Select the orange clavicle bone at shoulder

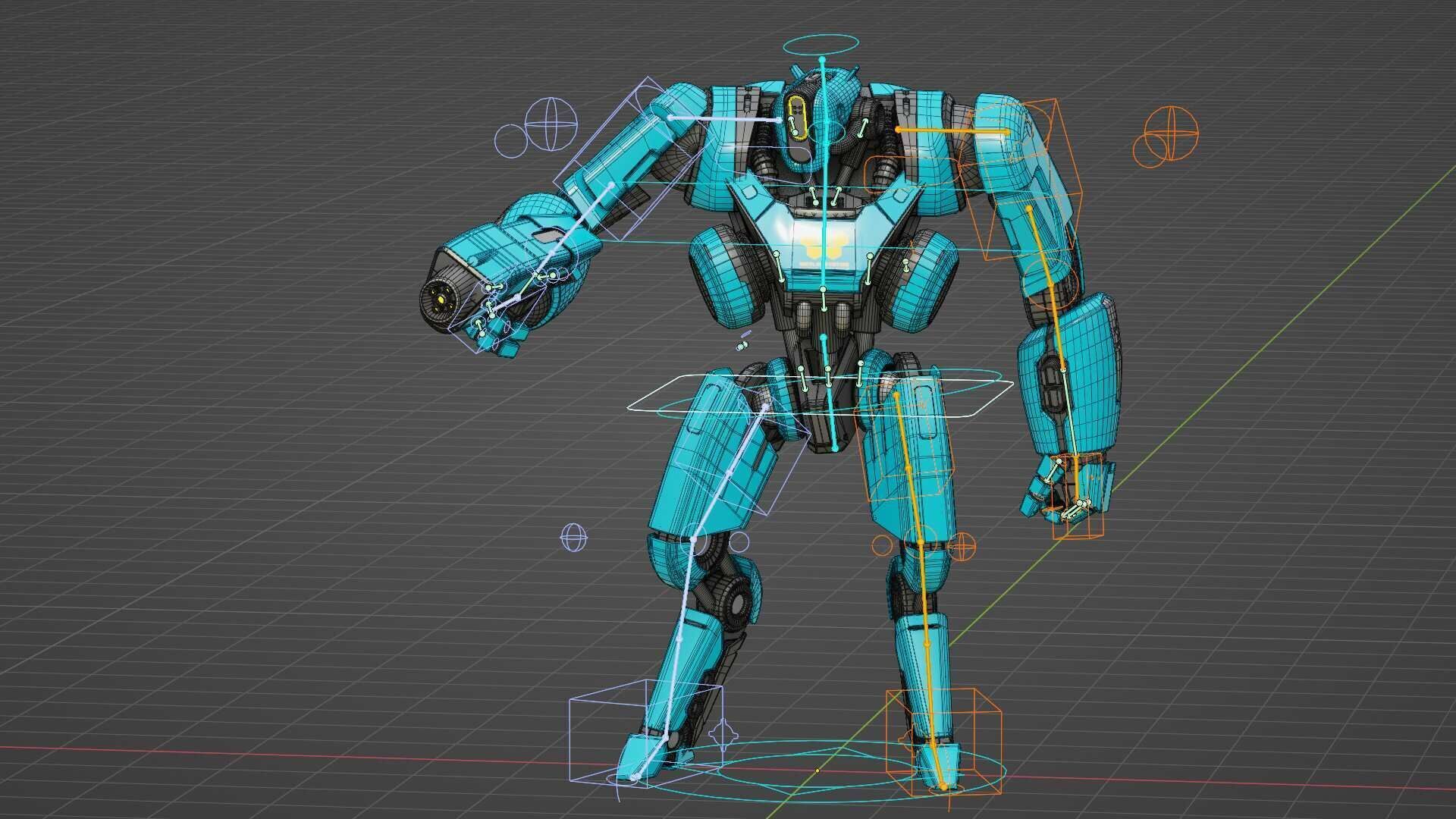point(952,131)
